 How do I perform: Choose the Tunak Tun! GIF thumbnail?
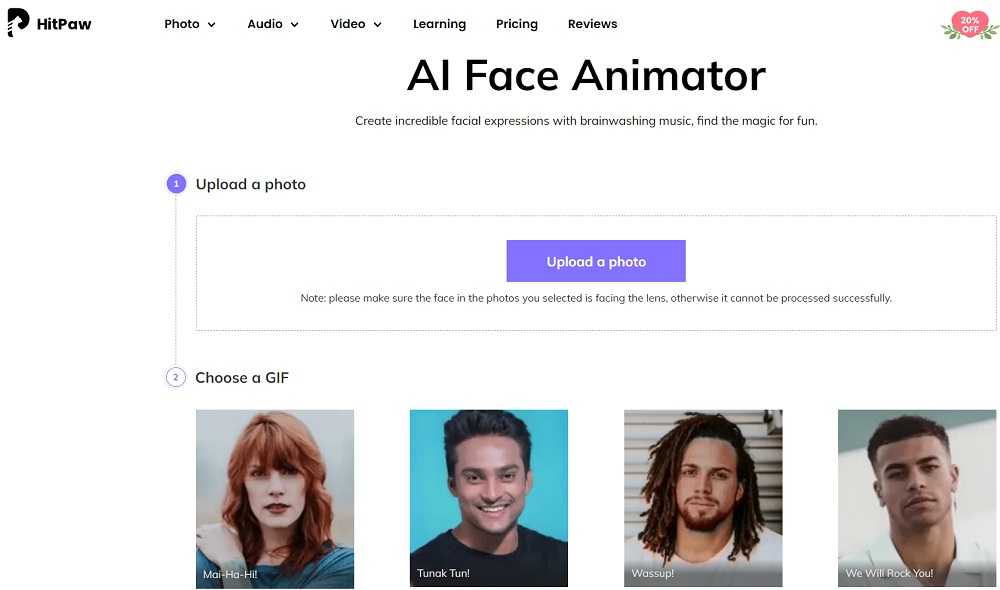click(488, 498)
